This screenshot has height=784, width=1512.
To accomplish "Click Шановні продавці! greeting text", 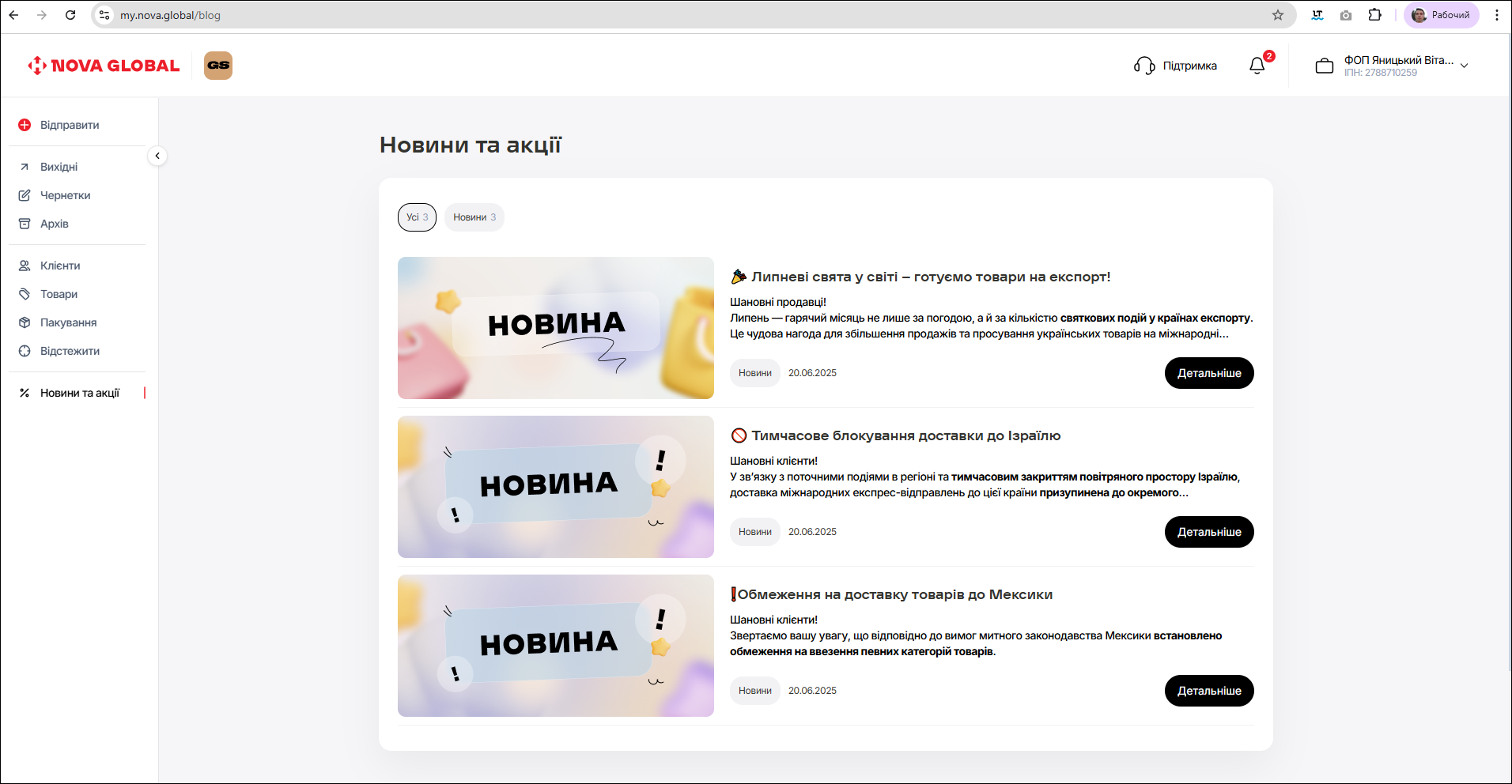I will click(x=778, y=302).
